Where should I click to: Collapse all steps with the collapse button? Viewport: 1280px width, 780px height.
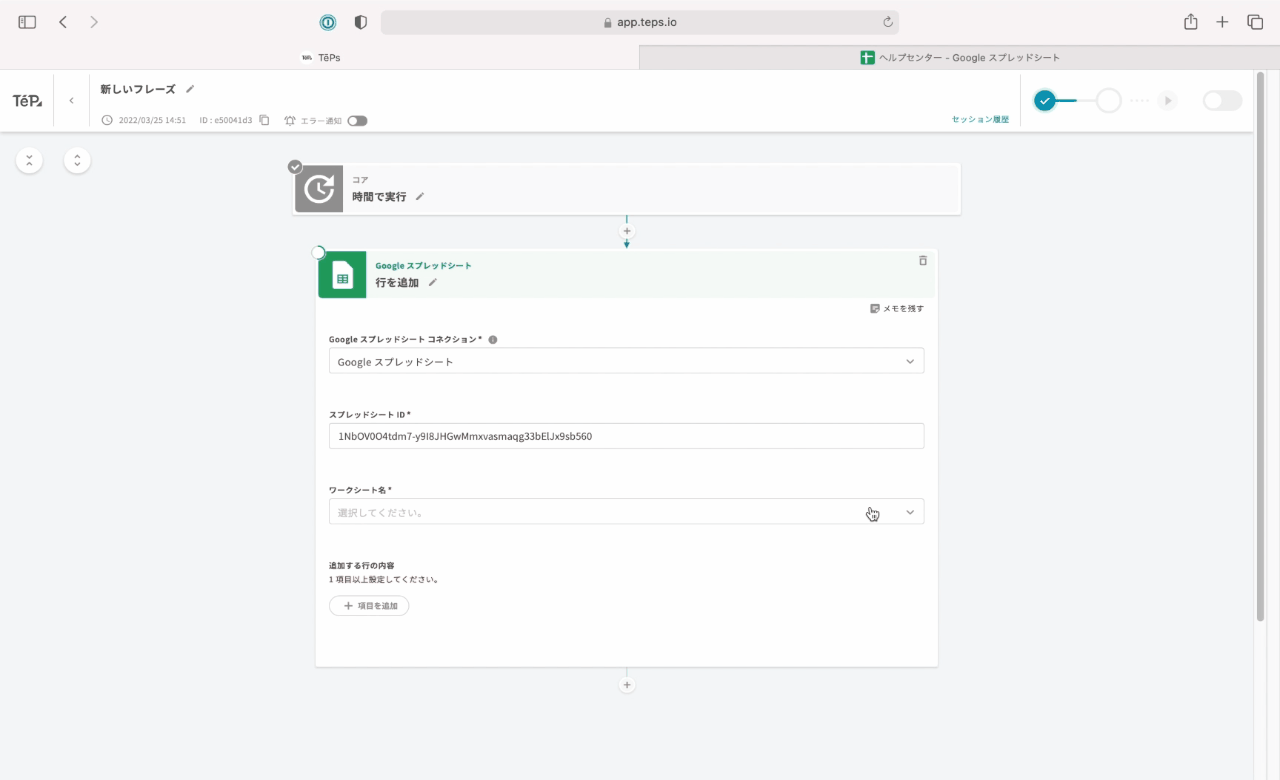point(29,160)
